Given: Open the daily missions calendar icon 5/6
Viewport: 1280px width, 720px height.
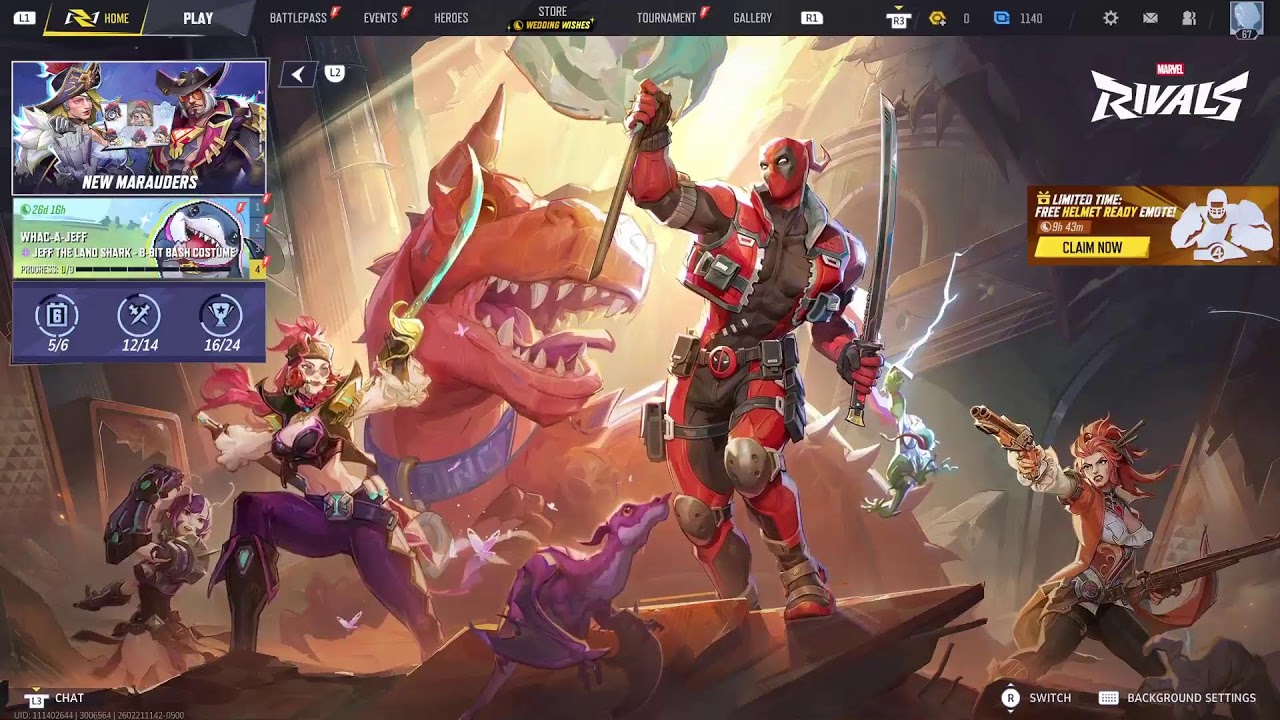Looking at the screenshot, I should tap(58, 317).
